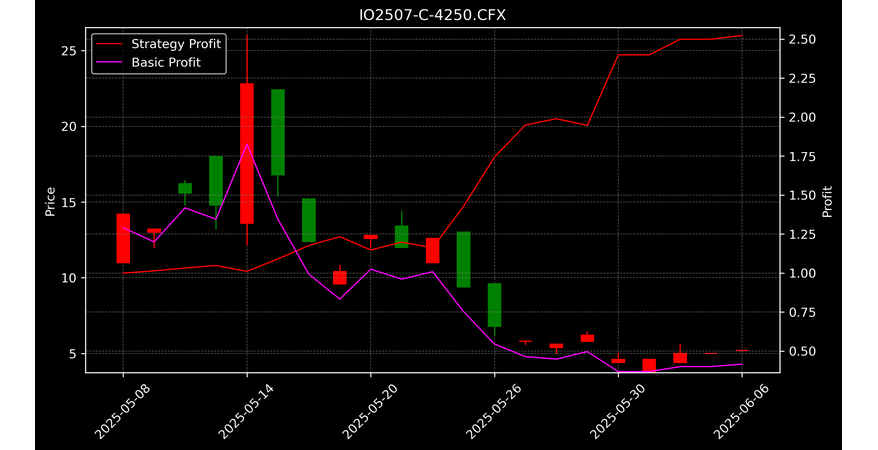Click the profit tick 2.50
This screenshot has width=878, height=450.
pyautogui.click(x=800, y=40)
